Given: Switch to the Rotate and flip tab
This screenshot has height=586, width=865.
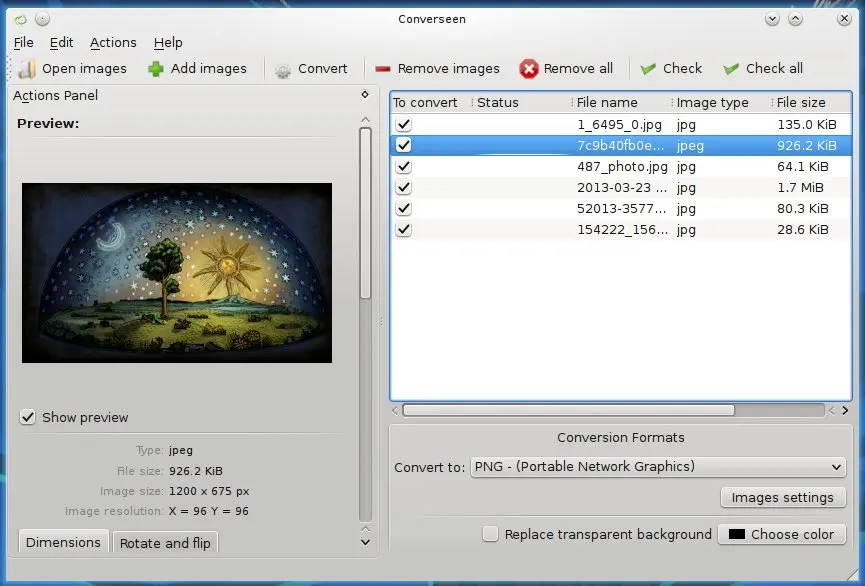Looking at the screenshot, I should coord(165,543).
